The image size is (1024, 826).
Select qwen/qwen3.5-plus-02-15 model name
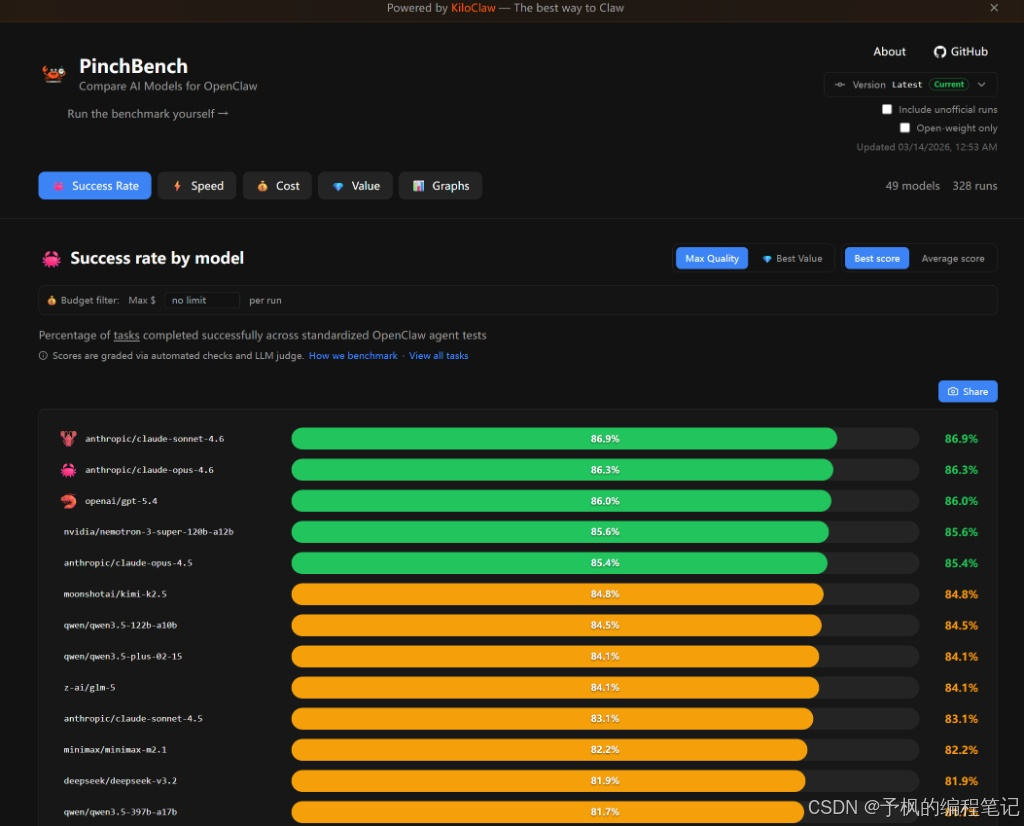pos(123,656)
